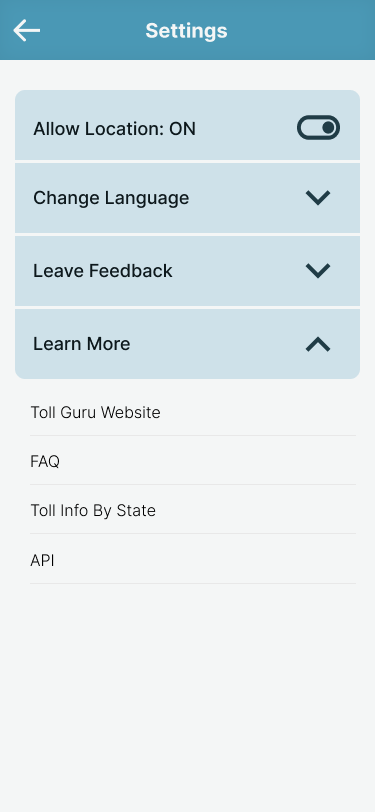Expand Leave Feedback using its down chevron

318,271
